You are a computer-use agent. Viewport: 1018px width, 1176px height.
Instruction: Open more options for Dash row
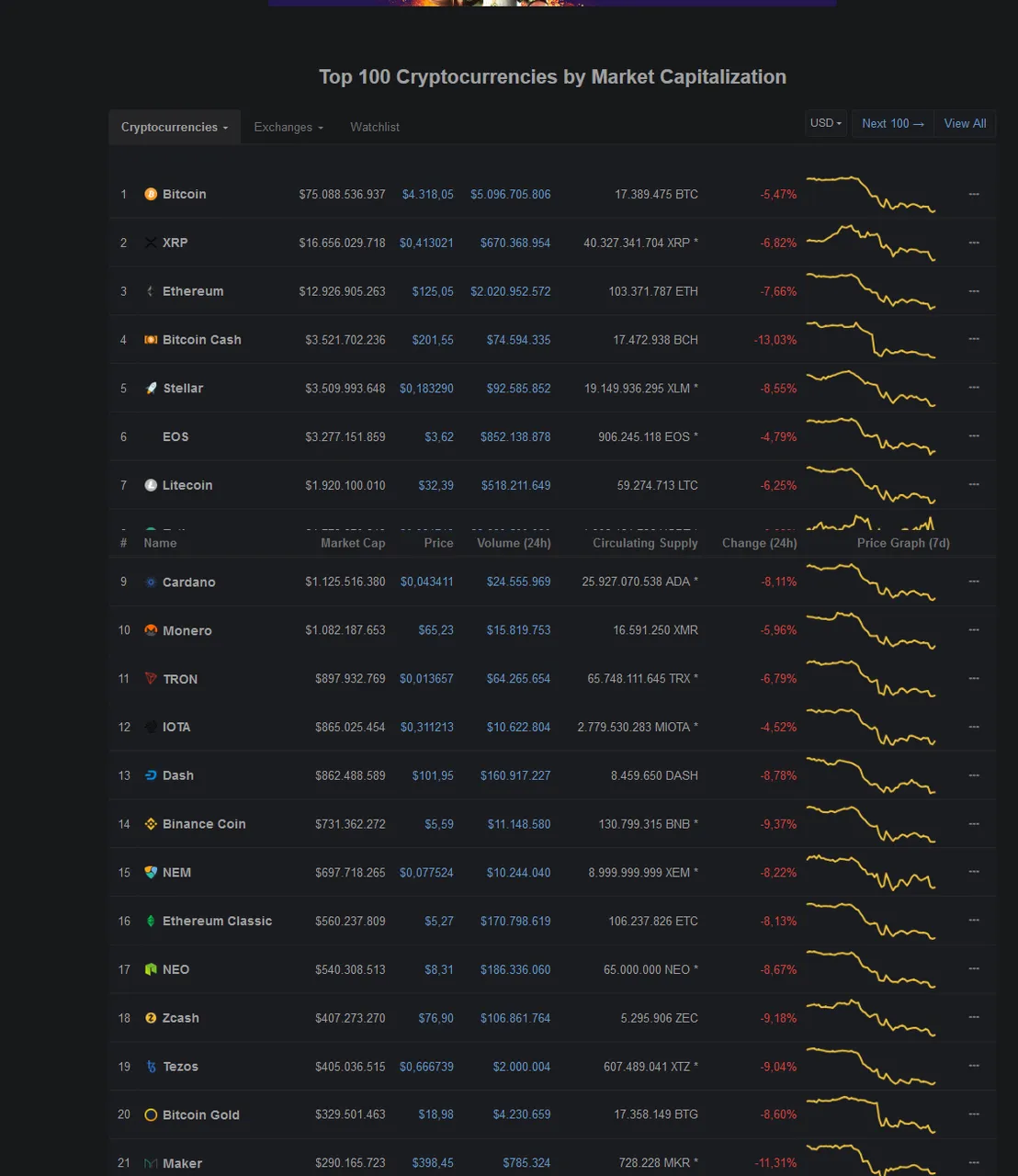pos(974,775)
